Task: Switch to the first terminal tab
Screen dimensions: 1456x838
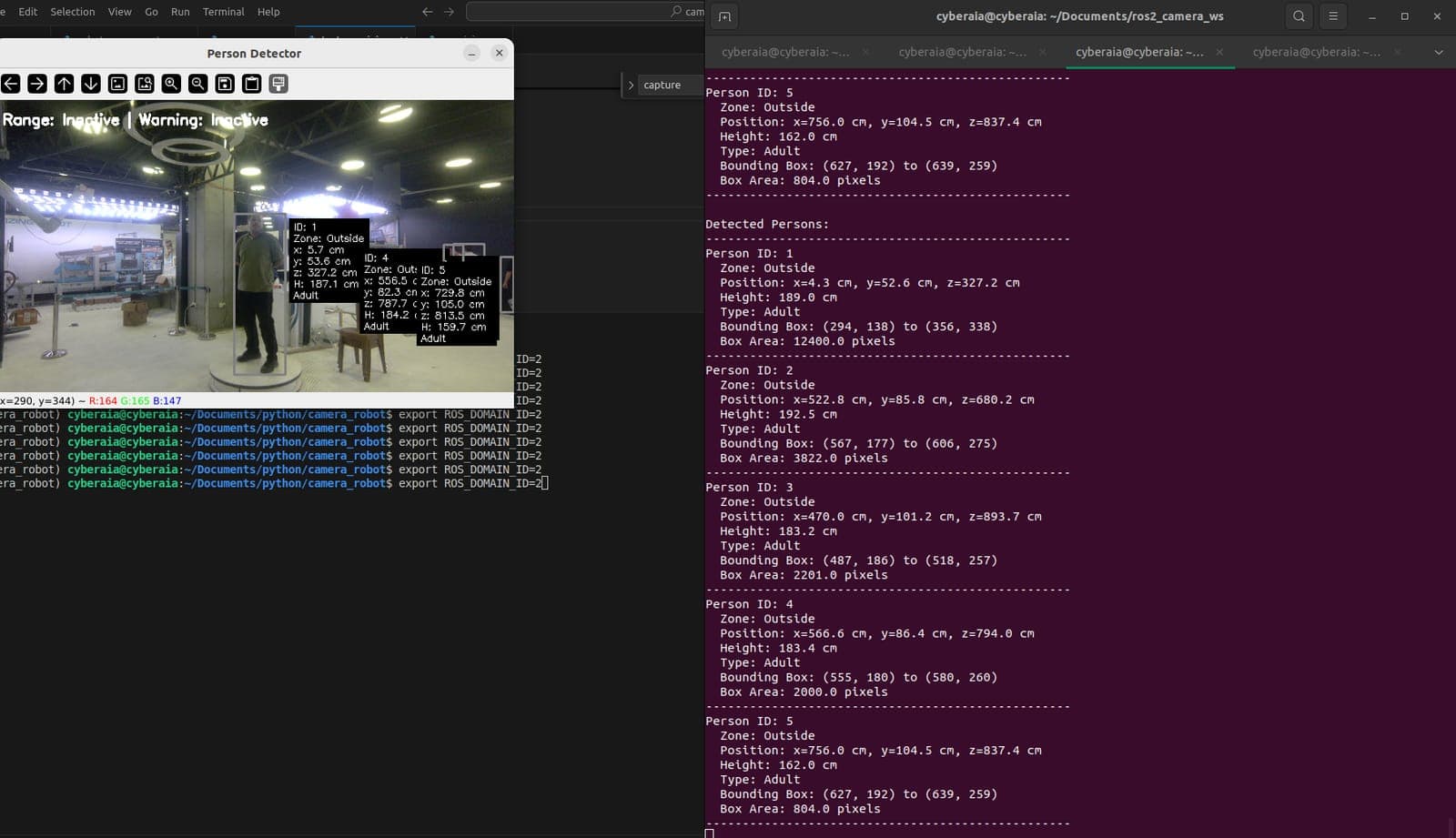Action: pos(785,52)
